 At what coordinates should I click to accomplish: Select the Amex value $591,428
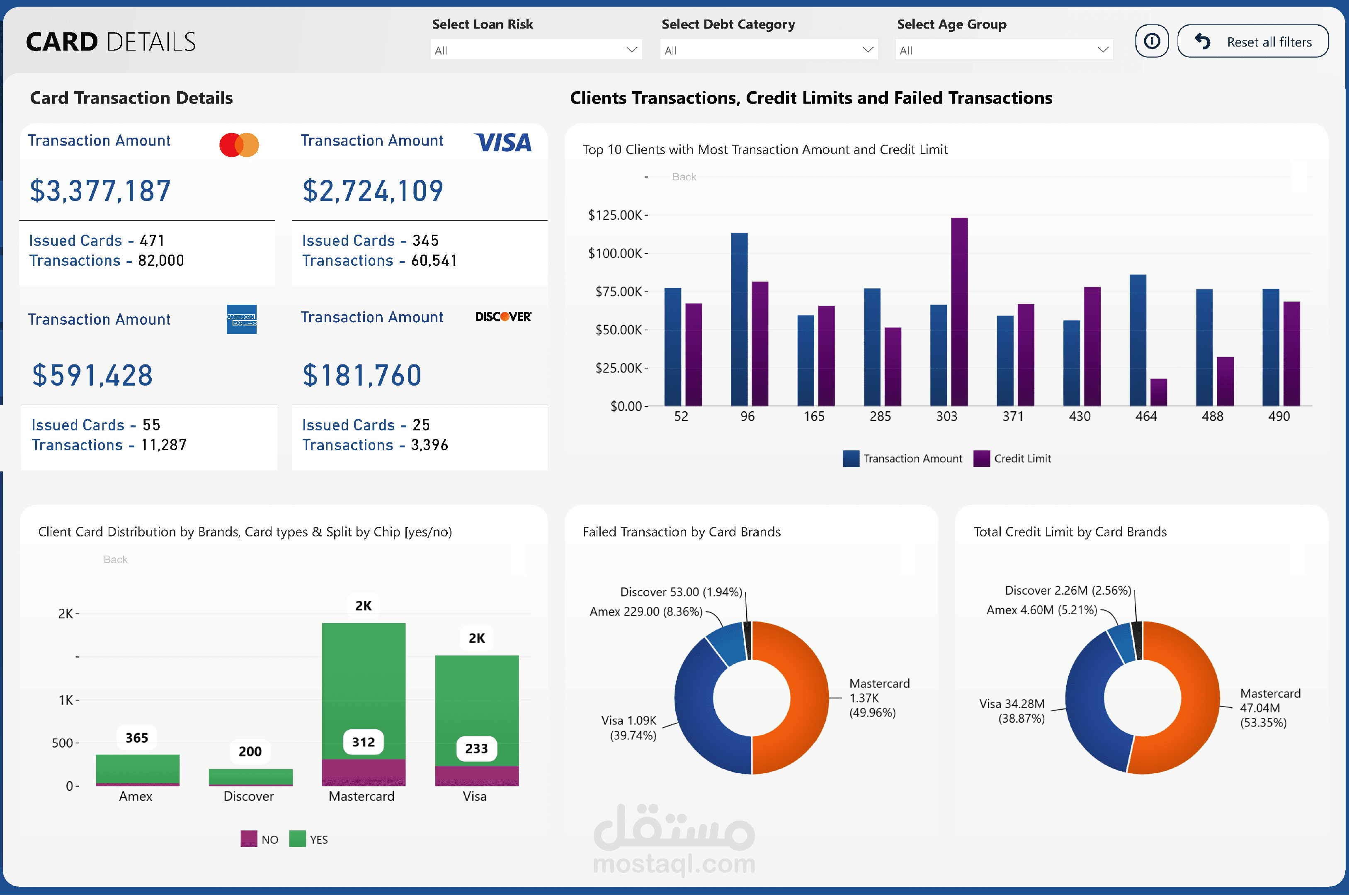92,375
